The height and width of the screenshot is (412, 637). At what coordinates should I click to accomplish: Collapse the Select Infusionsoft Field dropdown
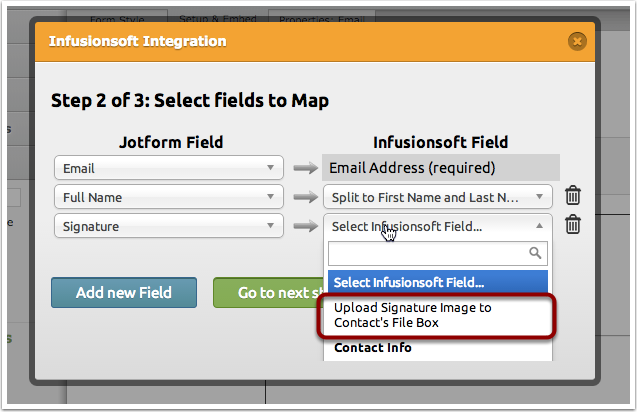click(438, 226)
